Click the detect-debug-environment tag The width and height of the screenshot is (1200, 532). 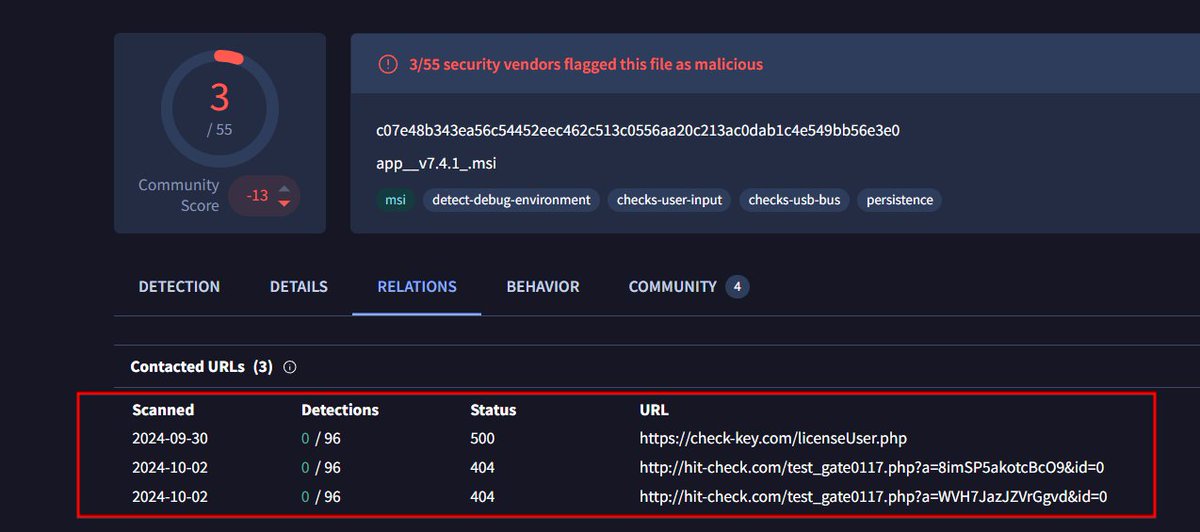pos(512,200)
